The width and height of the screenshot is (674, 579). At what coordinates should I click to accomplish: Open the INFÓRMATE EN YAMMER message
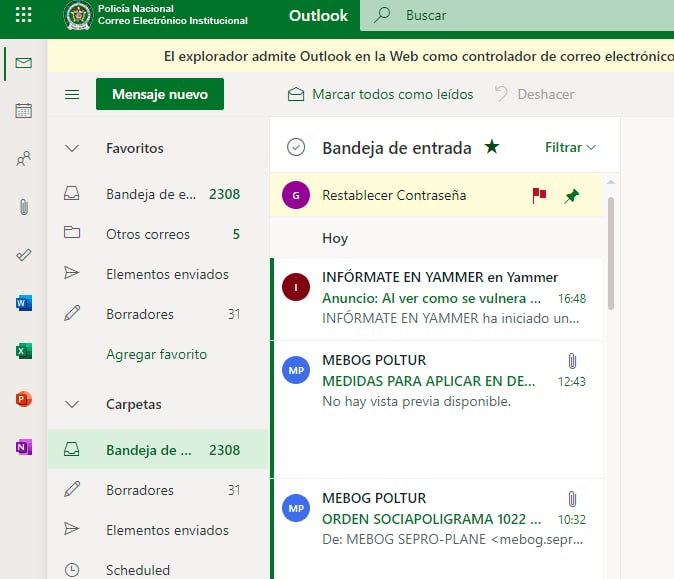pyautogui.click(x=436, y=298)
